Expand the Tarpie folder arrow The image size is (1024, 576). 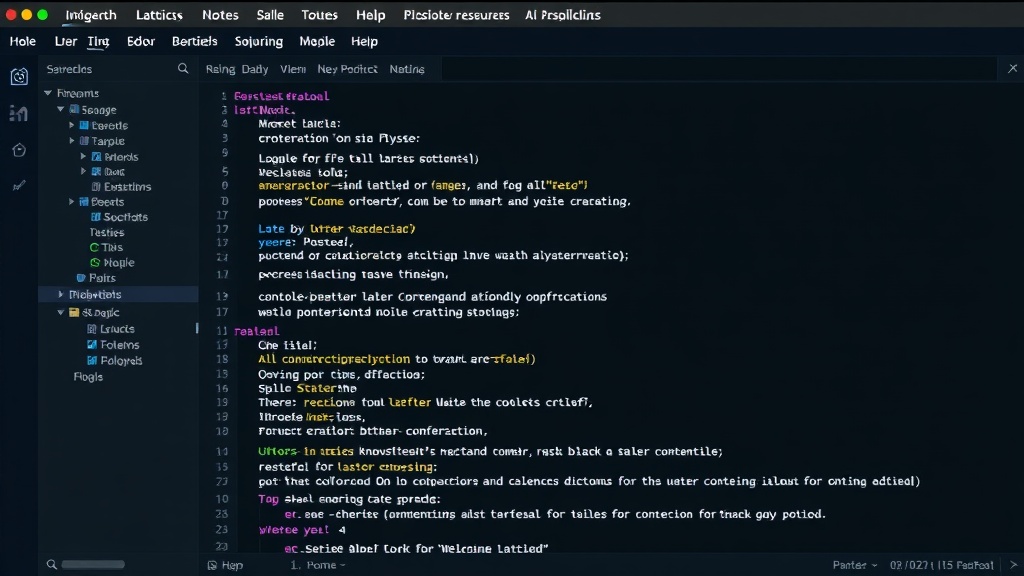click(x=72, y=141)
